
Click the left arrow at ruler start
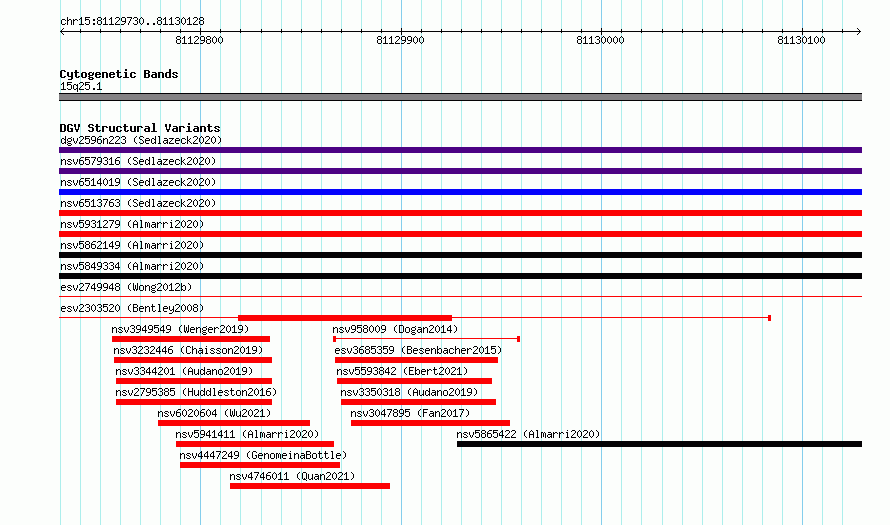62,31
